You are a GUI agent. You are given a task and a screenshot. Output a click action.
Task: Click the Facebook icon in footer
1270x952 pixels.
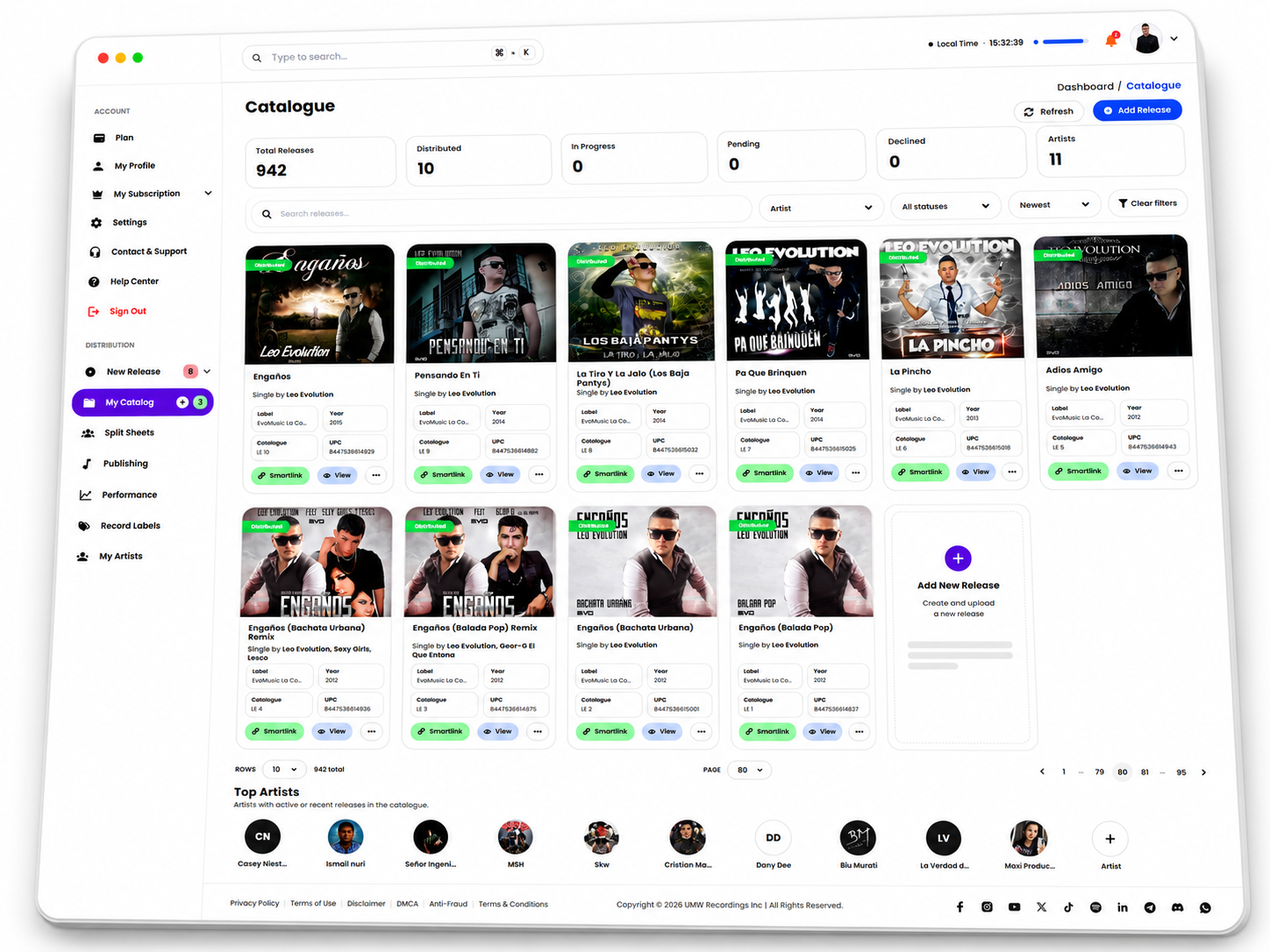pyautogui.click(x=960, y=906)
